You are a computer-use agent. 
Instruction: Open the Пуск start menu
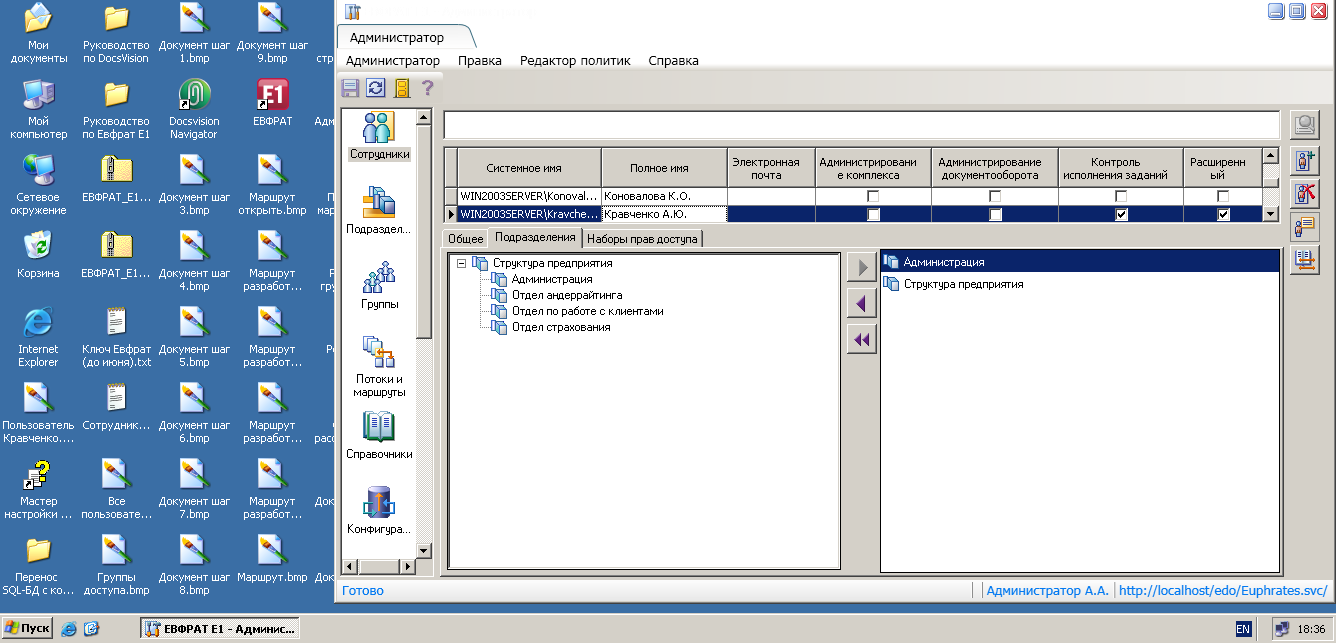[x=28, y=629]
